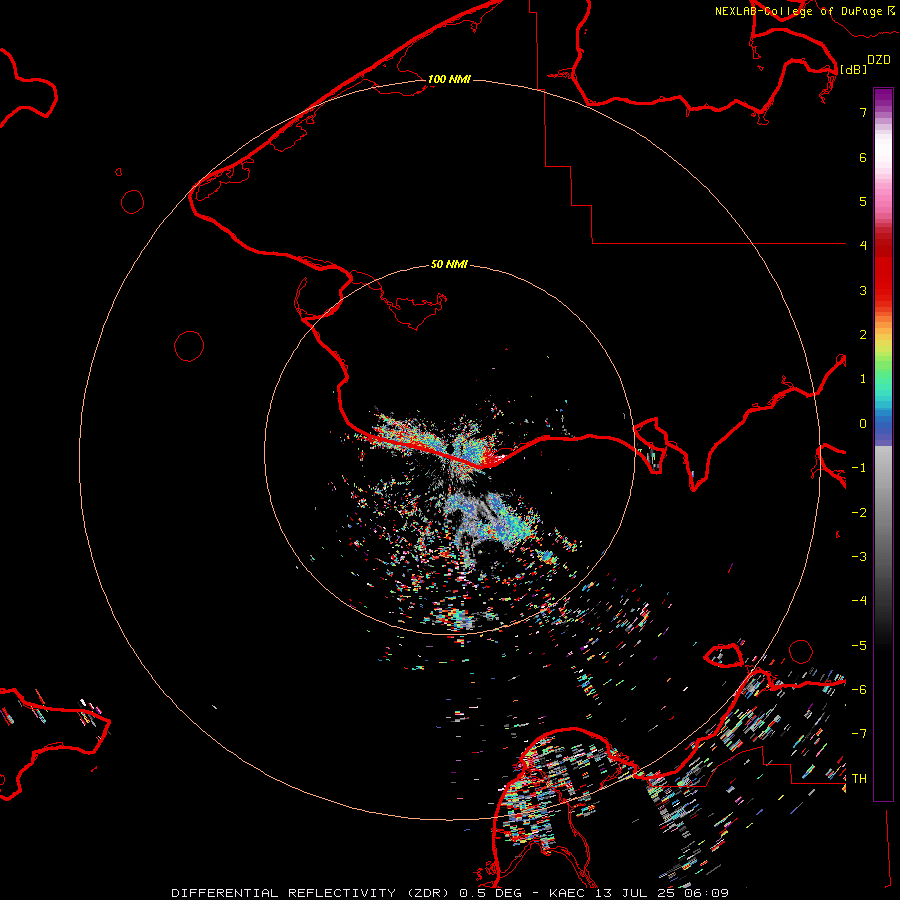Click the TH label on color scale
The image size is (900, 900).
(859, 779)
